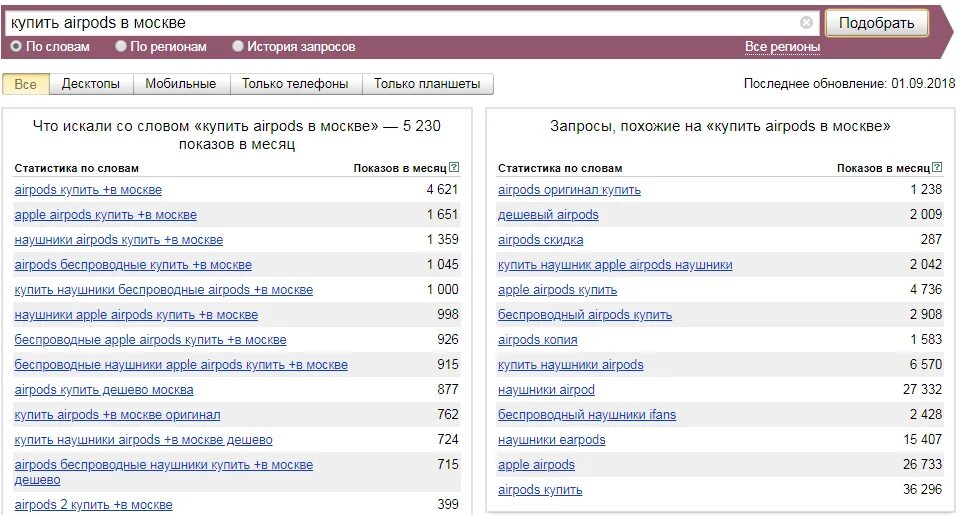Image resolution: width=960 pixels, height=515 pixels.
Task: Click the impressions value '1 000'
Action: [442, 289]
